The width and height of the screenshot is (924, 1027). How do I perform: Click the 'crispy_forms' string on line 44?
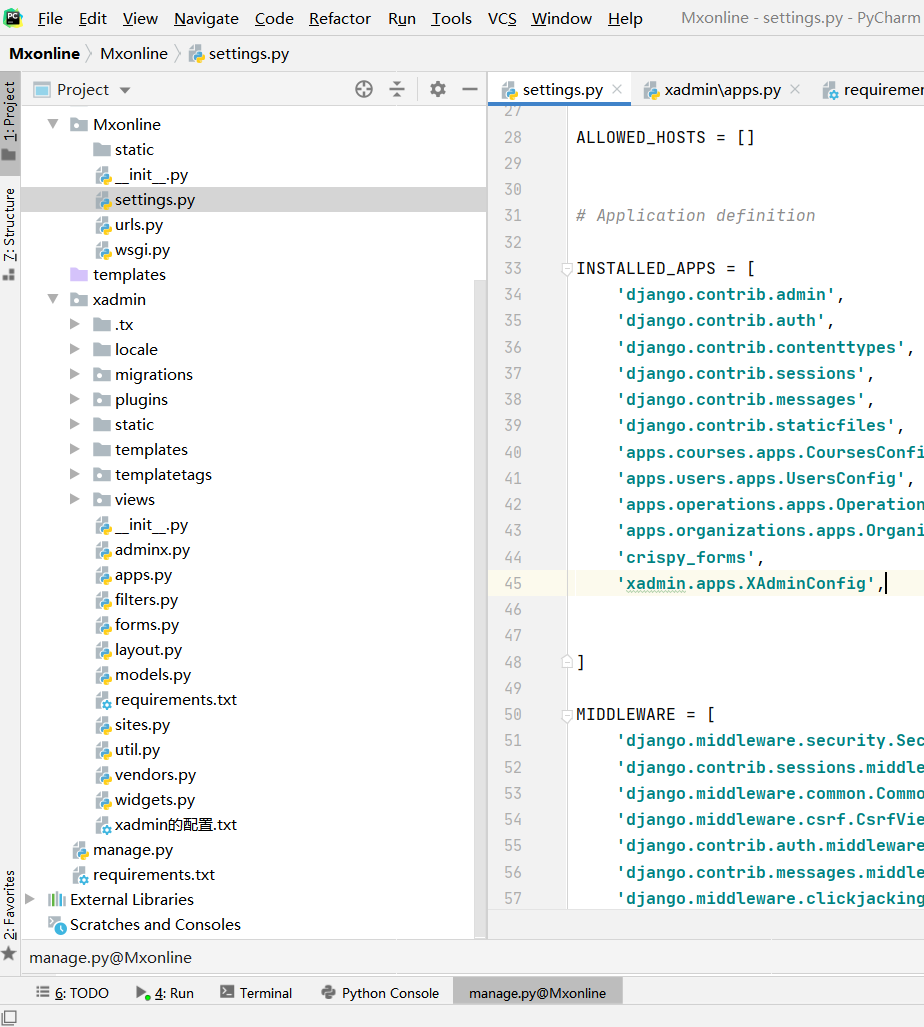coord(687,557)
